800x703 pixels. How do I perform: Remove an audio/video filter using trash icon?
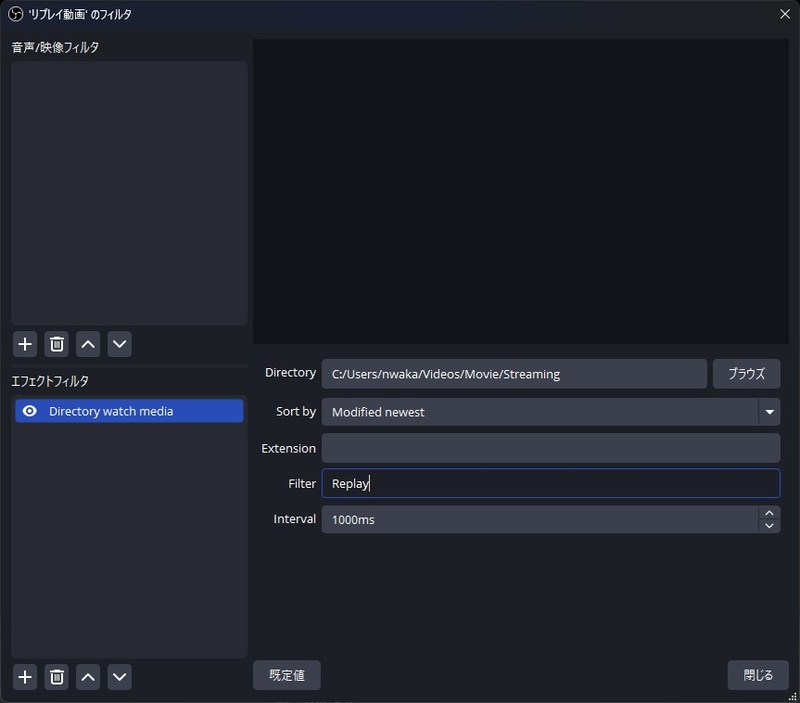click(56, 344)
